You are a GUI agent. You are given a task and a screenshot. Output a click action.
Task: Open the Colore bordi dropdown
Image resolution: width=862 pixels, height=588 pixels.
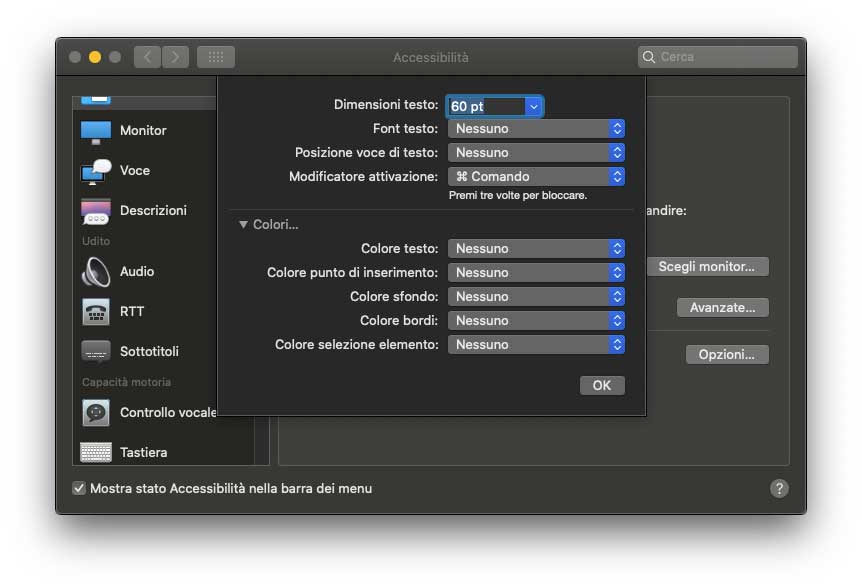coord(536,320)
